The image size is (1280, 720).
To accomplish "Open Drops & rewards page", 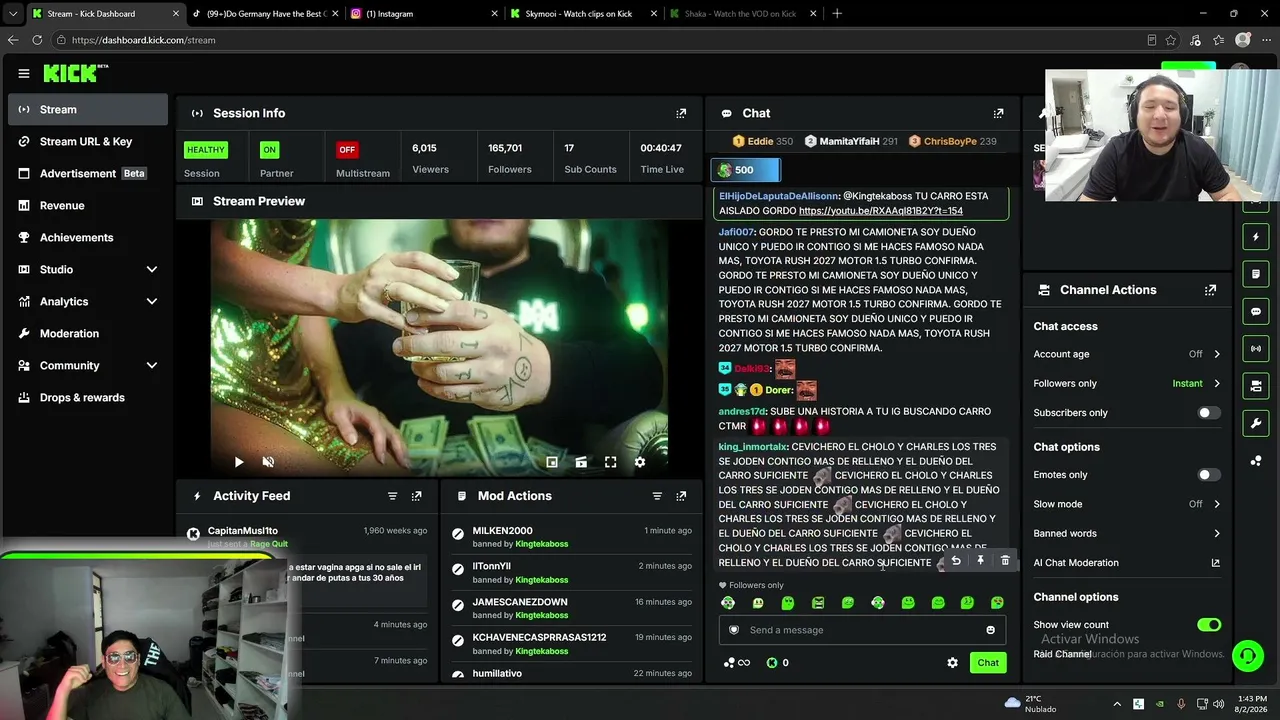I will click(x=88, y=398).
